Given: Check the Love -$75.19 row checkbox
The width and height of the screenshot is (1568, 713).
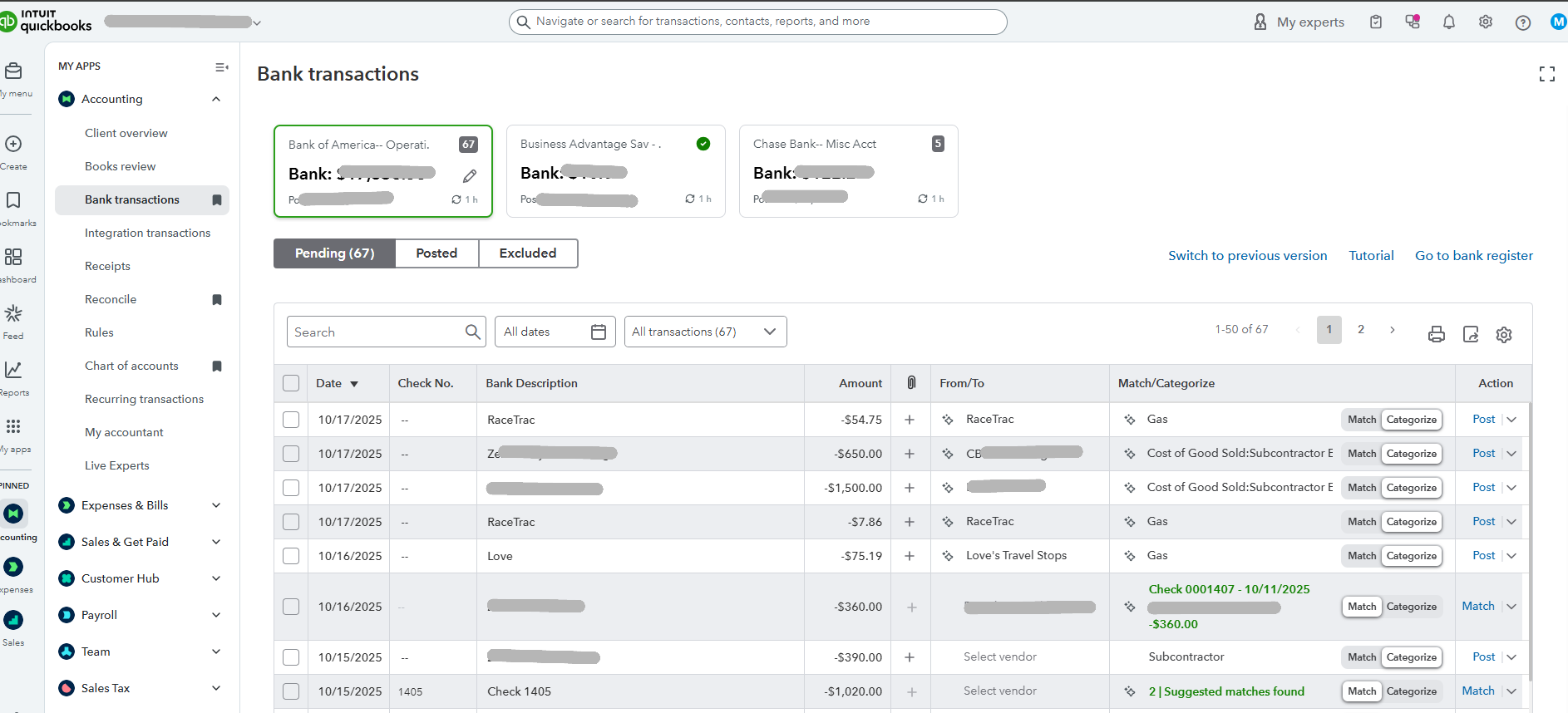Looking at the screenshot, I should [291, 556].
